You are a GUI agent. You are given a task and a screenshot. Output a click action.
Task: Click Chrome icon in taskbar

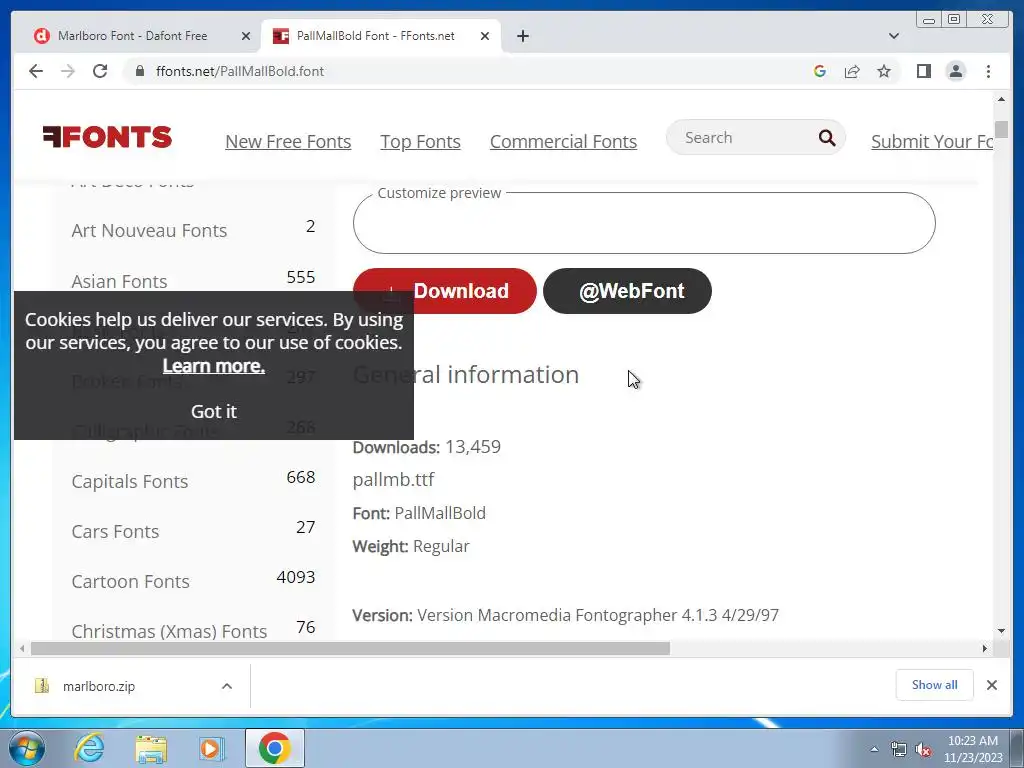pyautogui.click(x=274, y=748)
